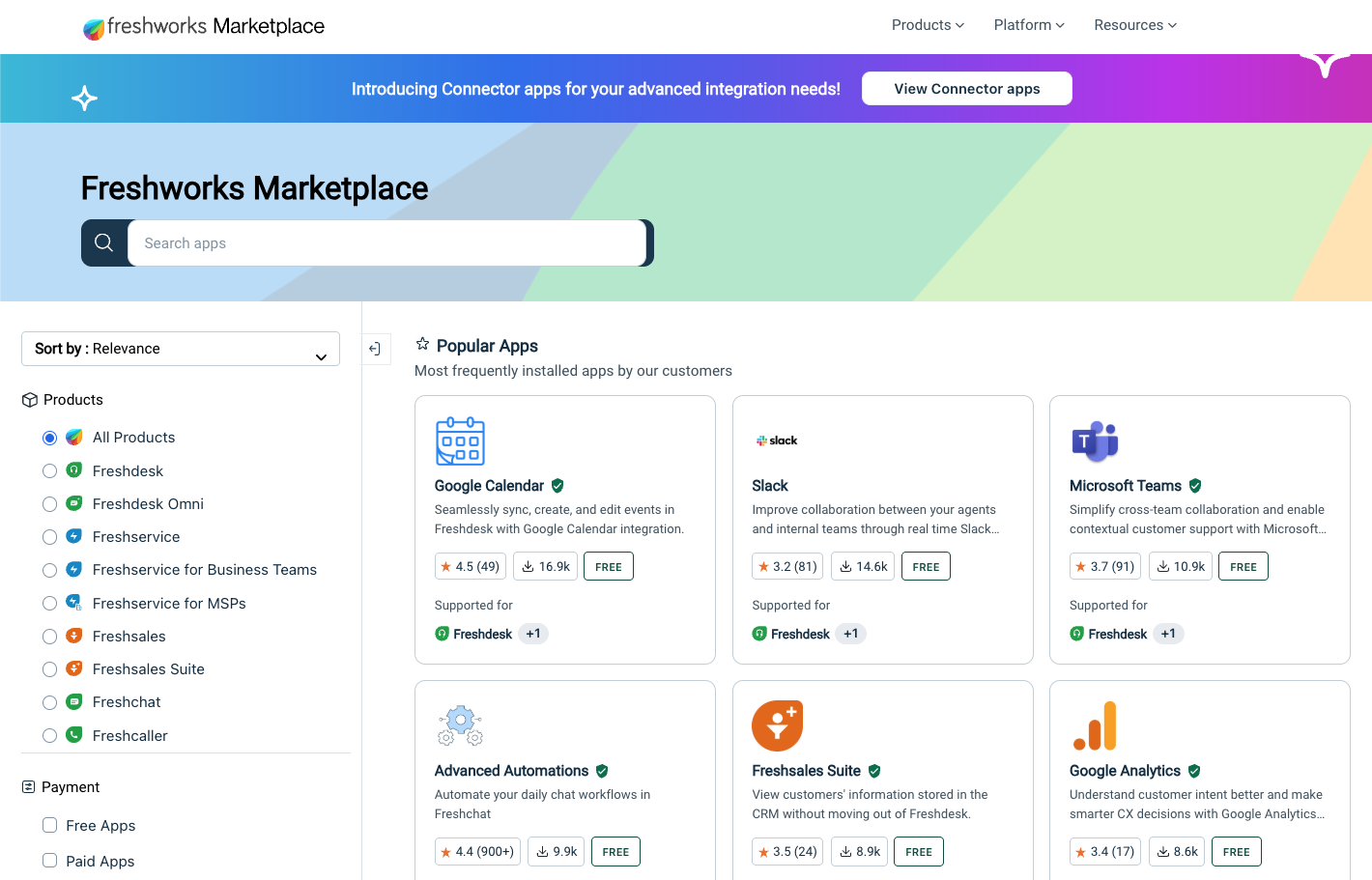1372x880 pixels.
Task: Click the Freshworks Marketplace logo
Action: tap(203, 26)
